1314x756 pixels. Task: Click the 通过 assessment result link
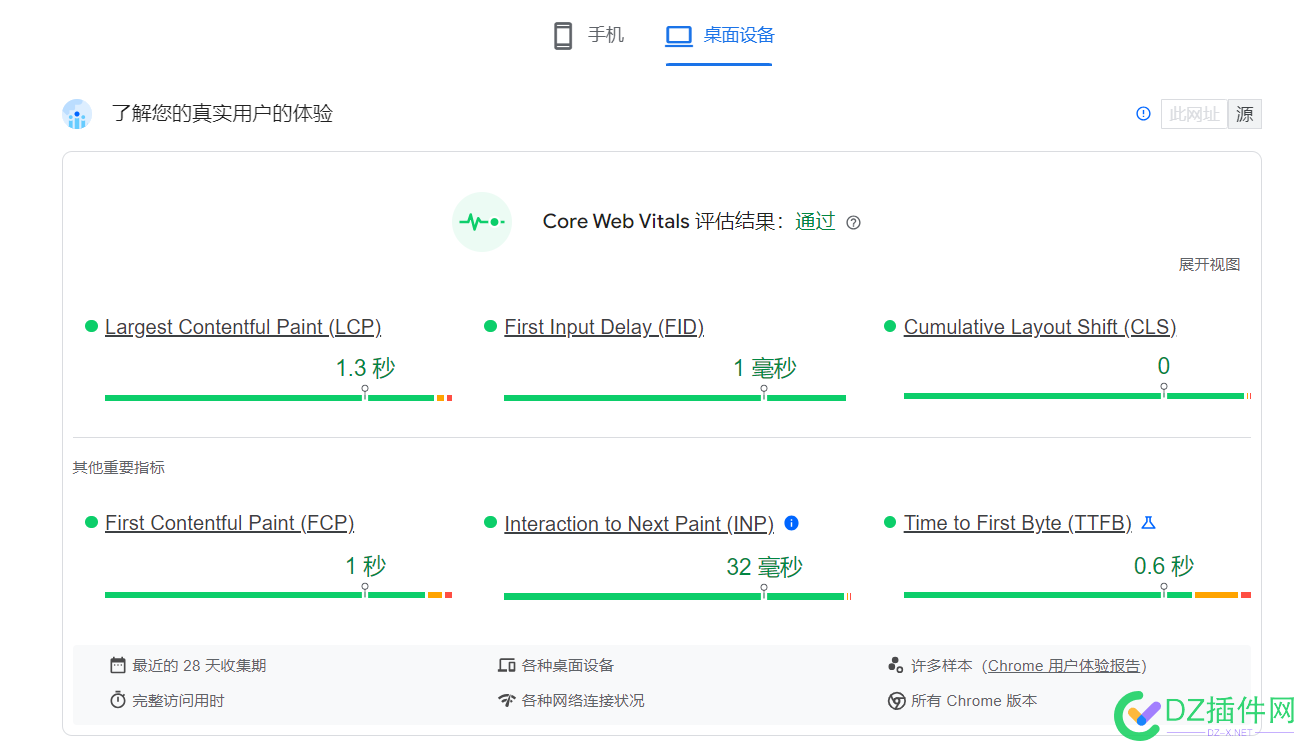pos(815,222)
